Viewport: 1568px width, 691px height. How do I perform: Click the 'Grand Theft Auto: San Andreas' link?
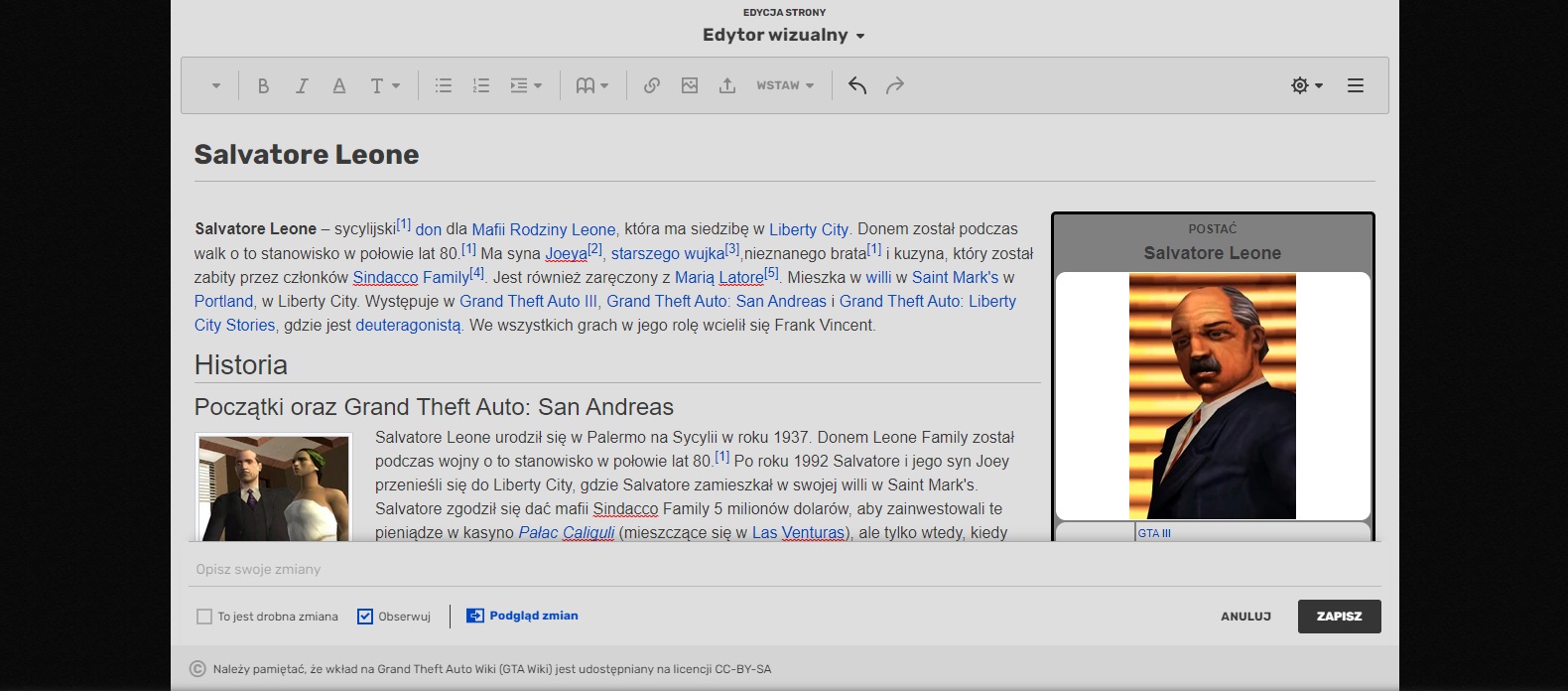(717, 301)
